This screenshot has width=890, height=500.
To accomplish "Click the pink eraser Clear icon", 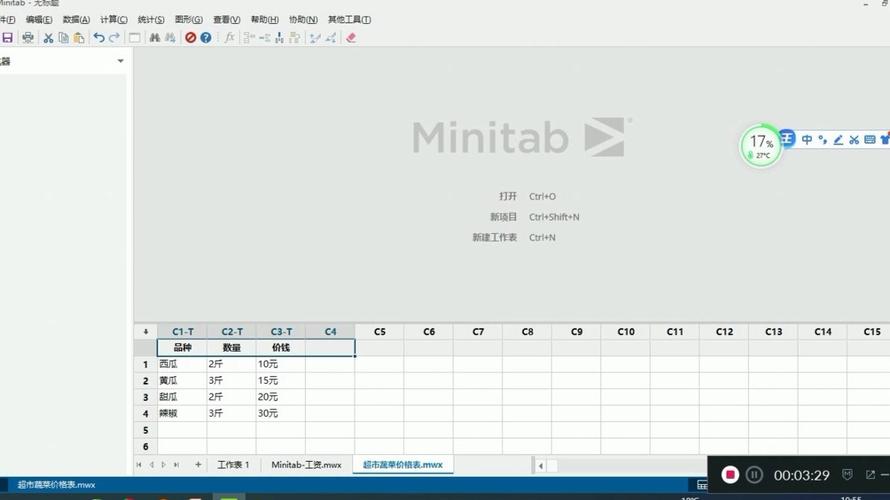I will coord(351,37).
